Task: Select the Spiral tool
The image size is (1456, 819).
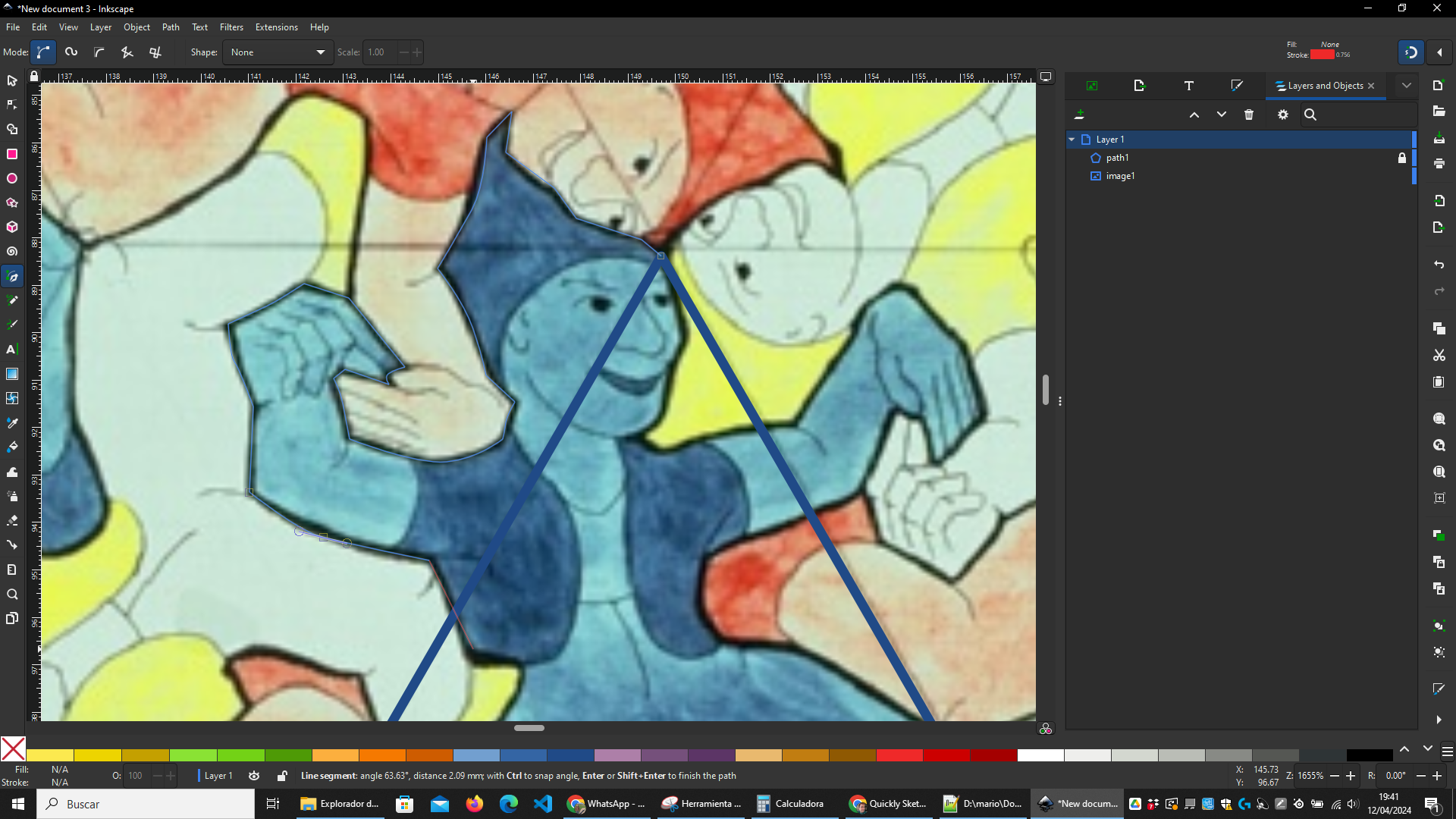Action: (x=12, y=251)
